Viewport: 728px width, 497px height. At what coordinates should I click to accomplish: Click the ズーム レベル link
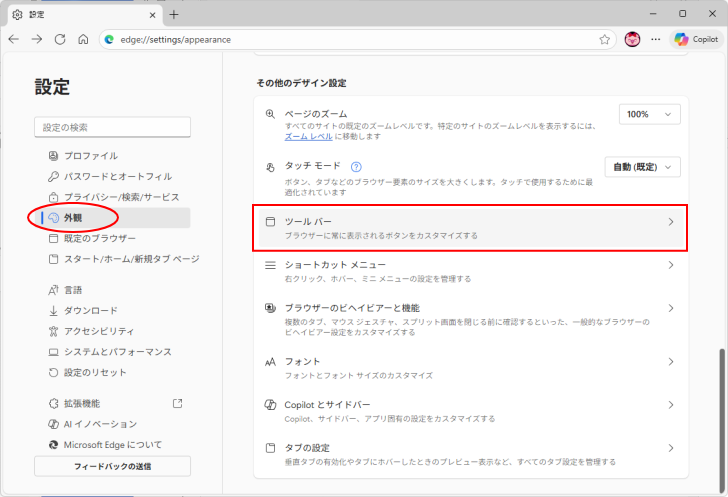pyautogui.click(x=308, y=137)
